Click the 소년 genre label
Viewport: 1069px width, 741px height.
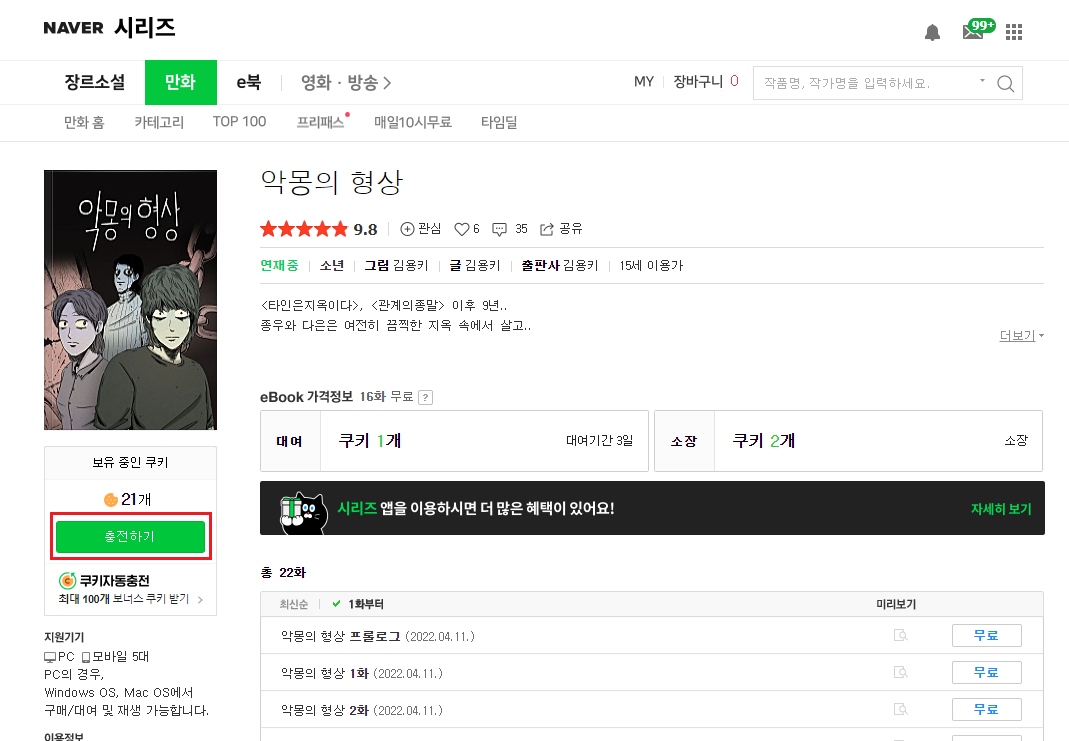(332, 266)
